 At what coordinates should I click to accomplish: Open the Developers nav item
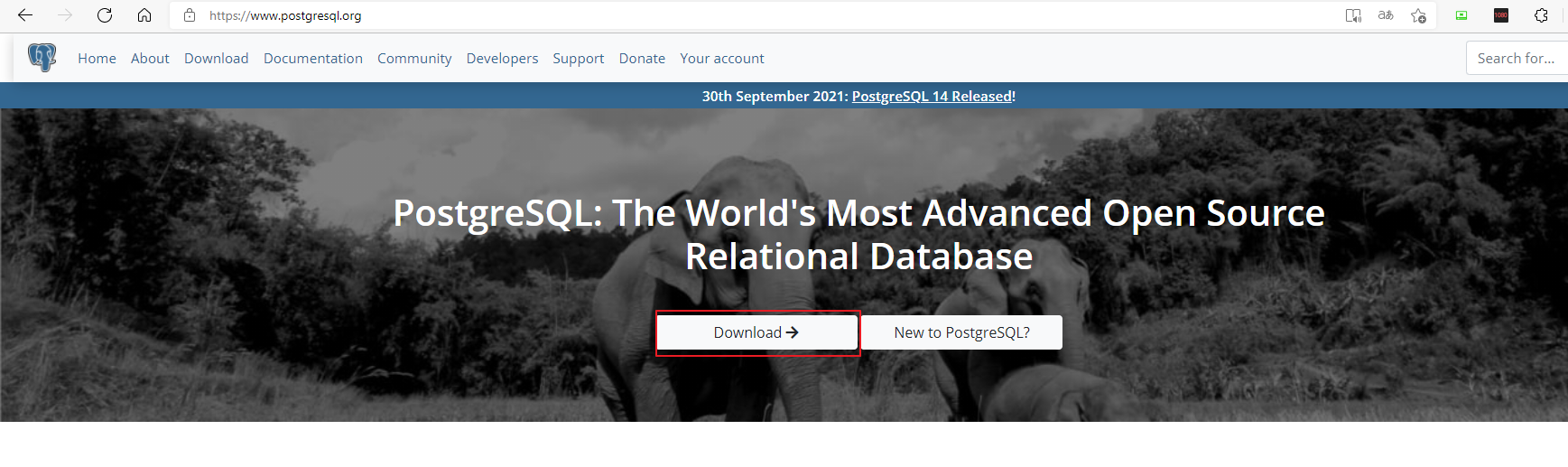point(502,58)
